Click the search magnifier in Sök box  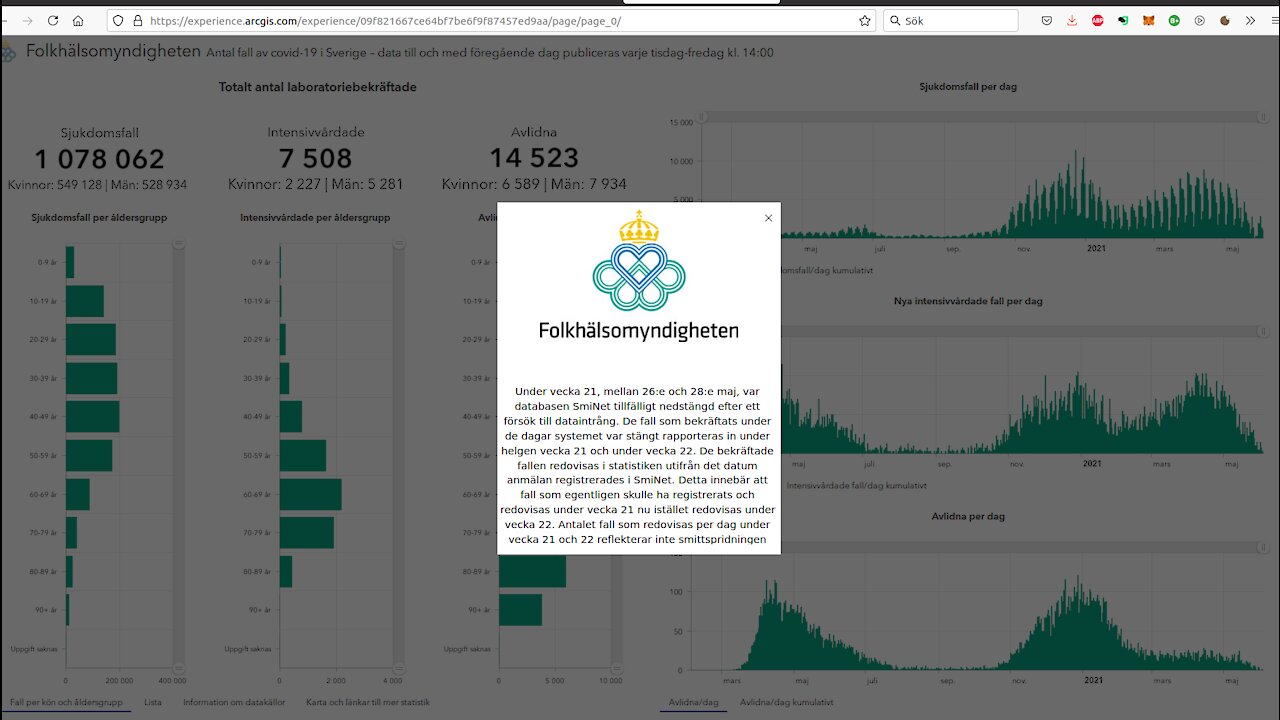point(895,20)
